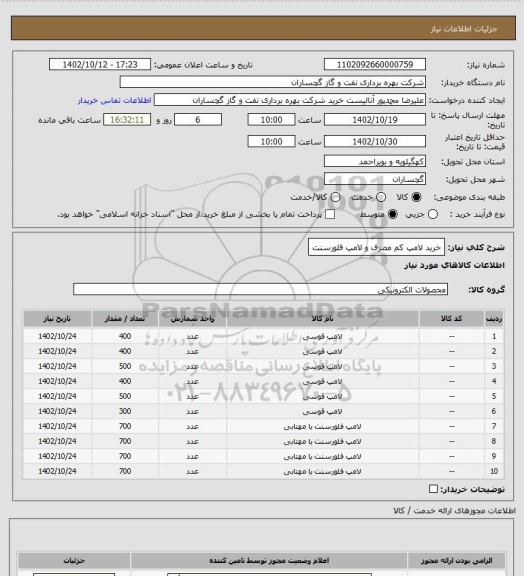Select the کالا radio button
This screenshot has width=524, height=576.
coord(416,197)
